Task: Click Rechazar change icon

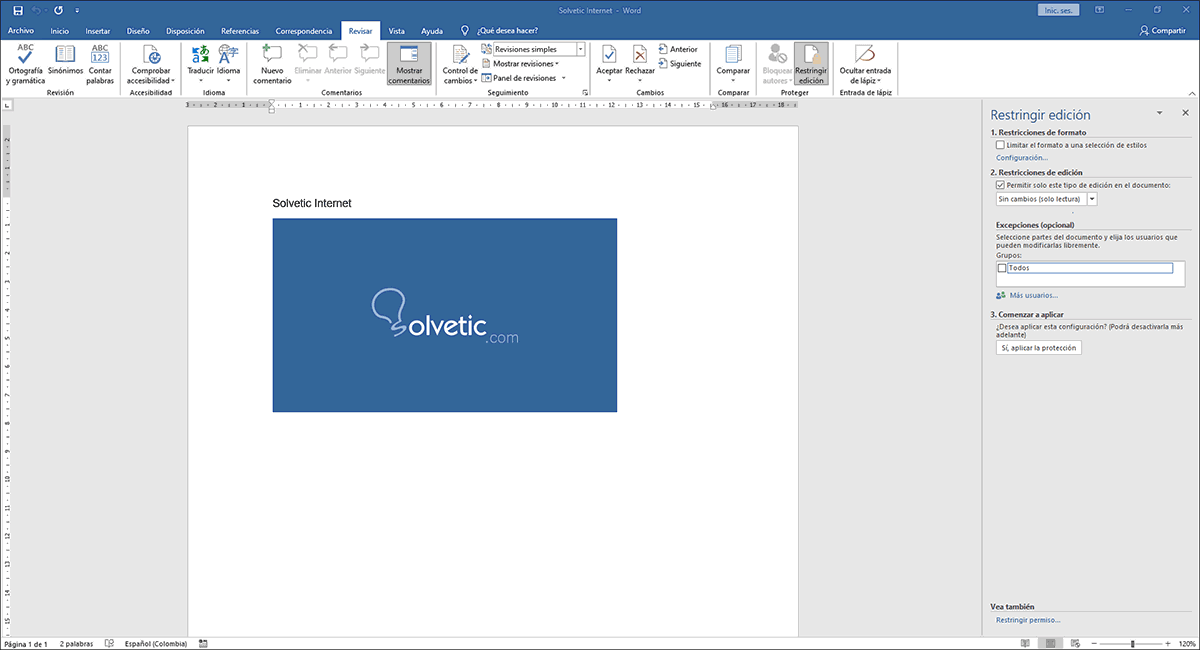Action: point(640,54)
